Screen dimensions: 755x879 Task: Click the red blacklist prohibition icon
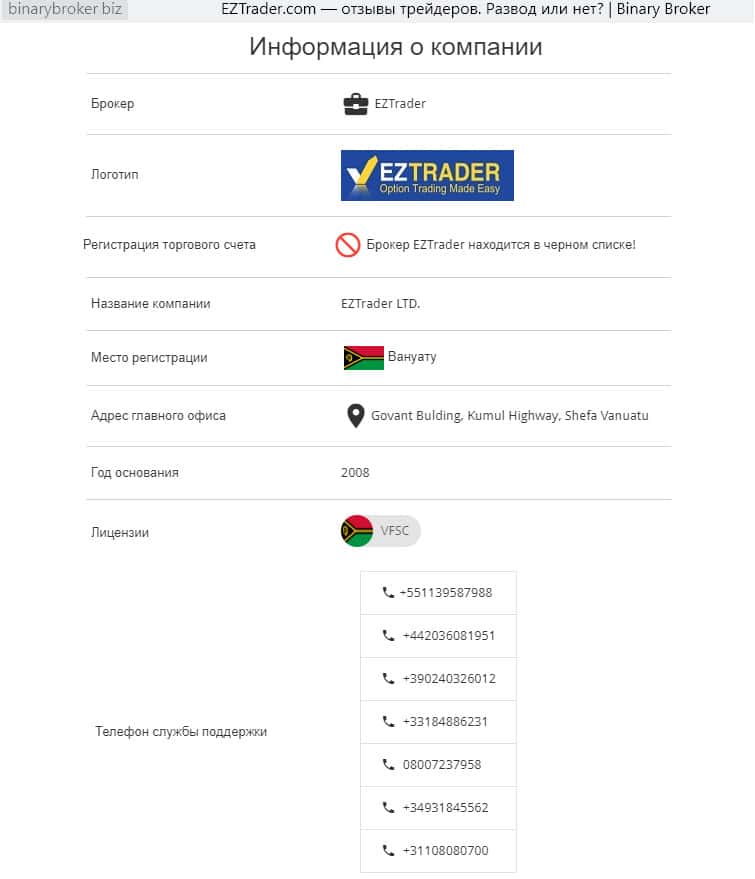click(x=348, y=245)
